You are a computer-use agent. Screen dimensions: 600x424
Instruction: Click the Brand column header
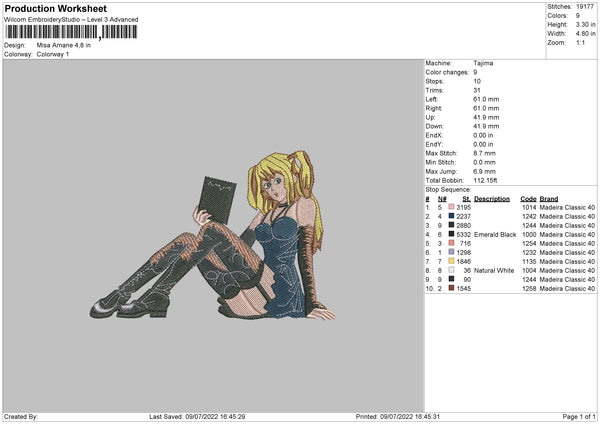549,199
